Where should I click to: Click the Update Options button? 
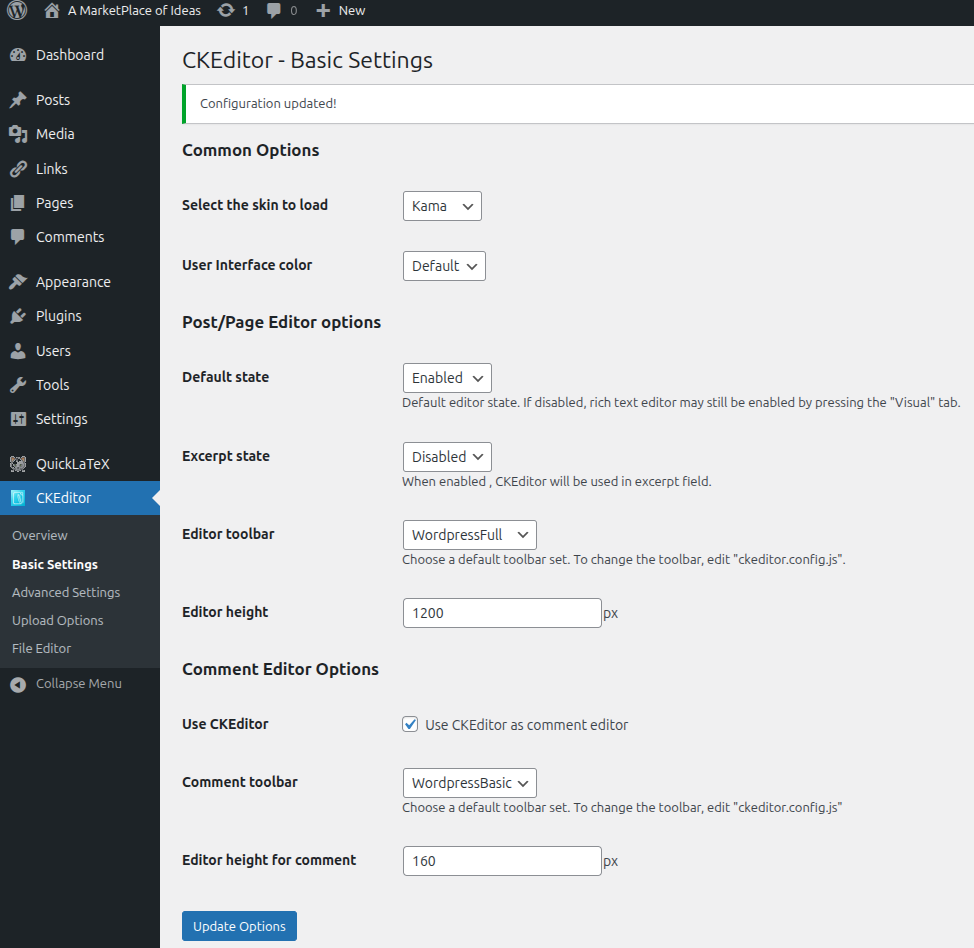pyautogui.click(x=239, y=926)
